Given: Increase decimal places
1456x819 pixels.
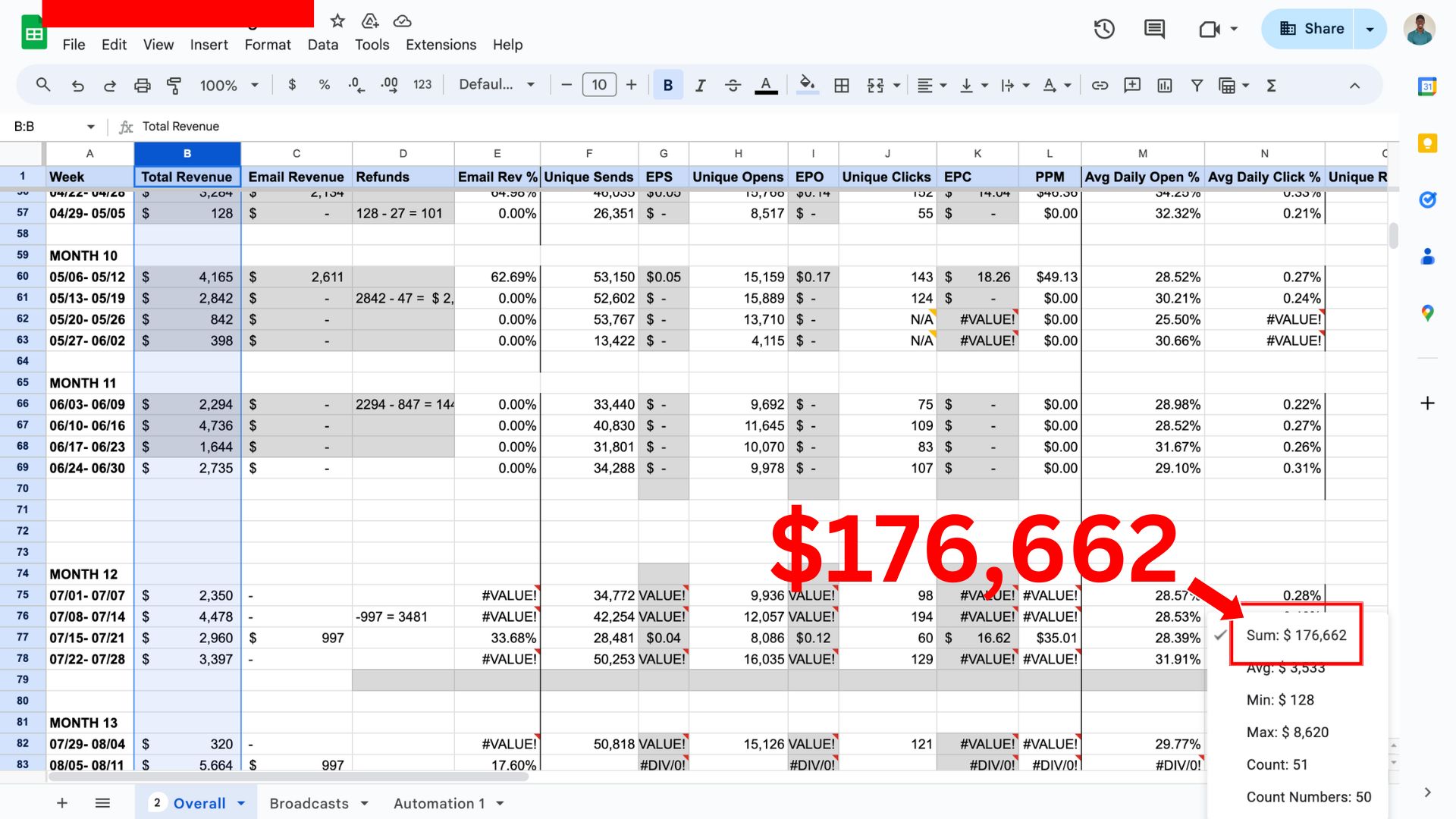Looking at the screenshot, I should pyautogui.click(x=389, y=85).
